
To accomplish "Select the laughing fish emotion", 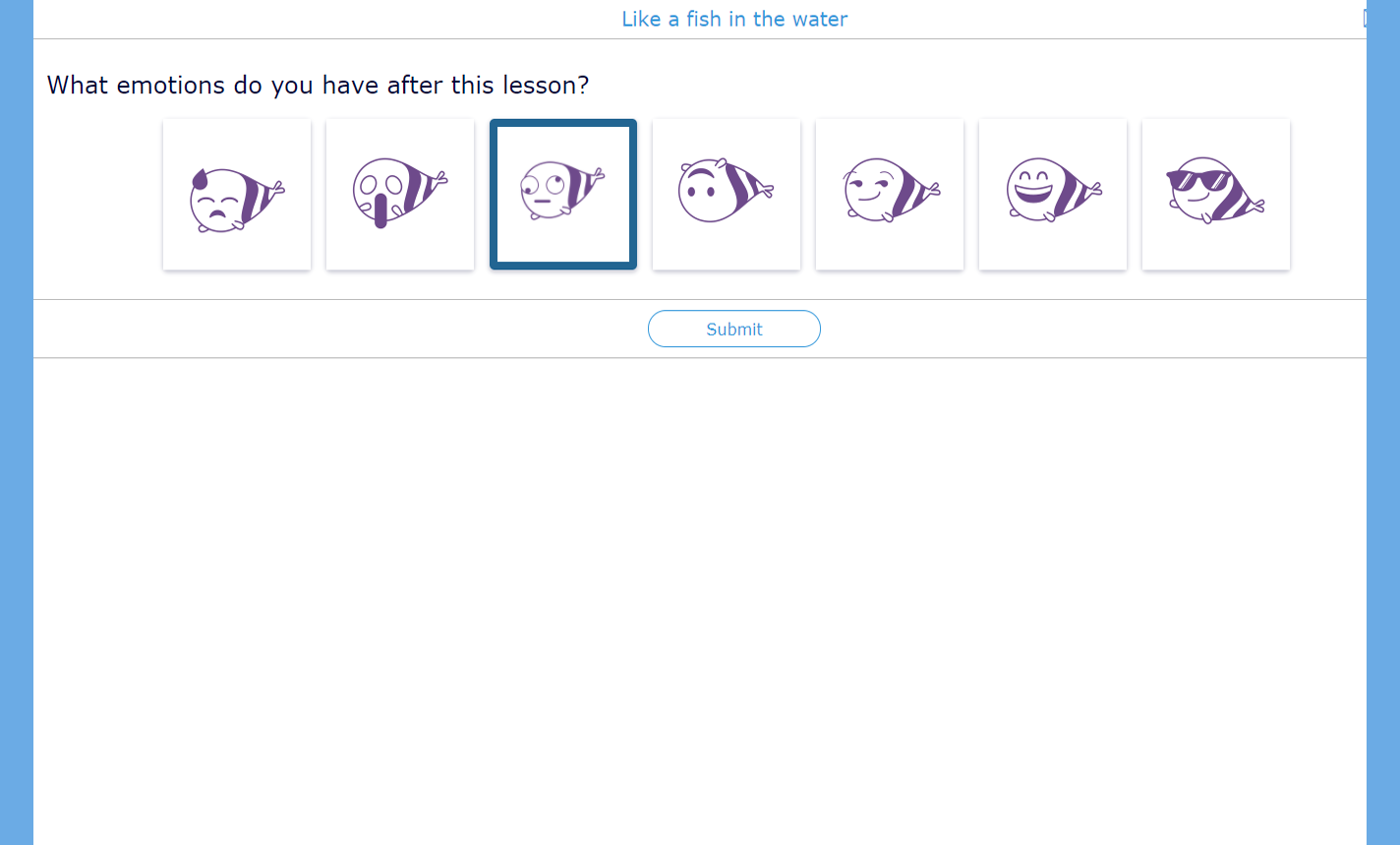I will click(1053, 195).
